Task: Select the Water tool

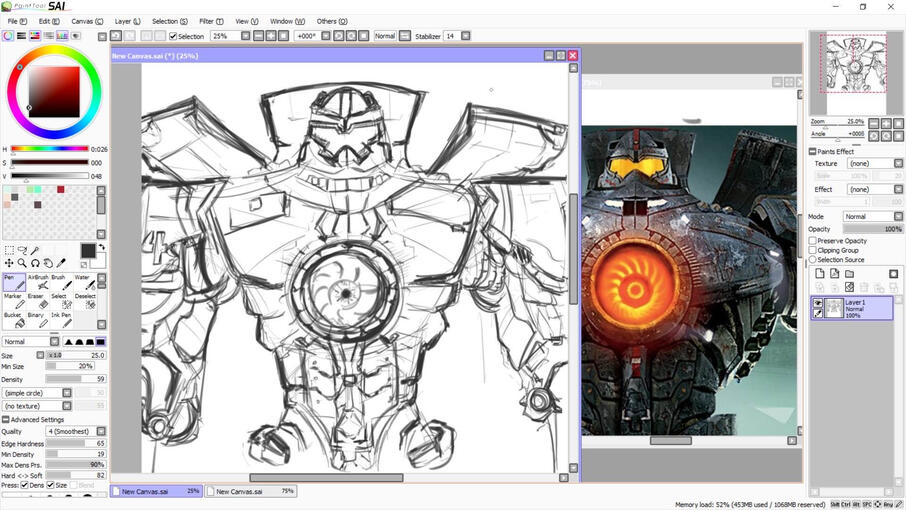Action: click(x=85, y=282)
